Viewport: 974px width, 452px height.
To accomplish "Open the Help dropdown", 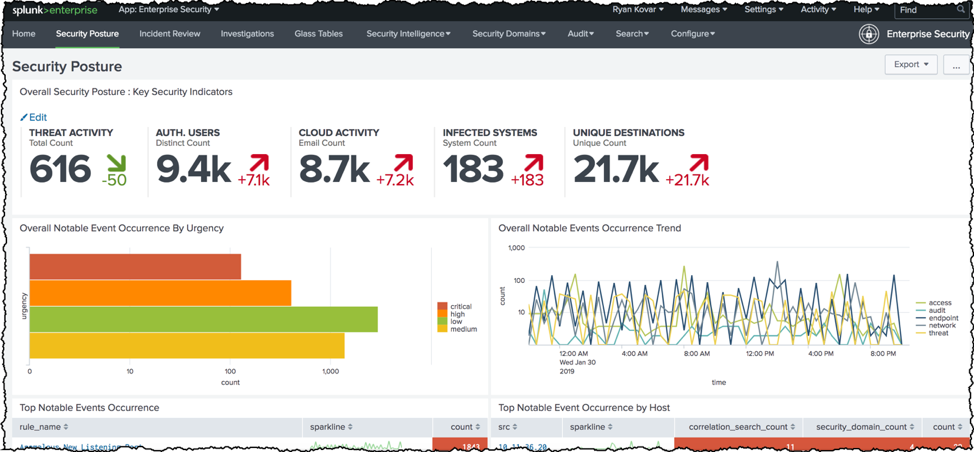I will click(866, 10).
